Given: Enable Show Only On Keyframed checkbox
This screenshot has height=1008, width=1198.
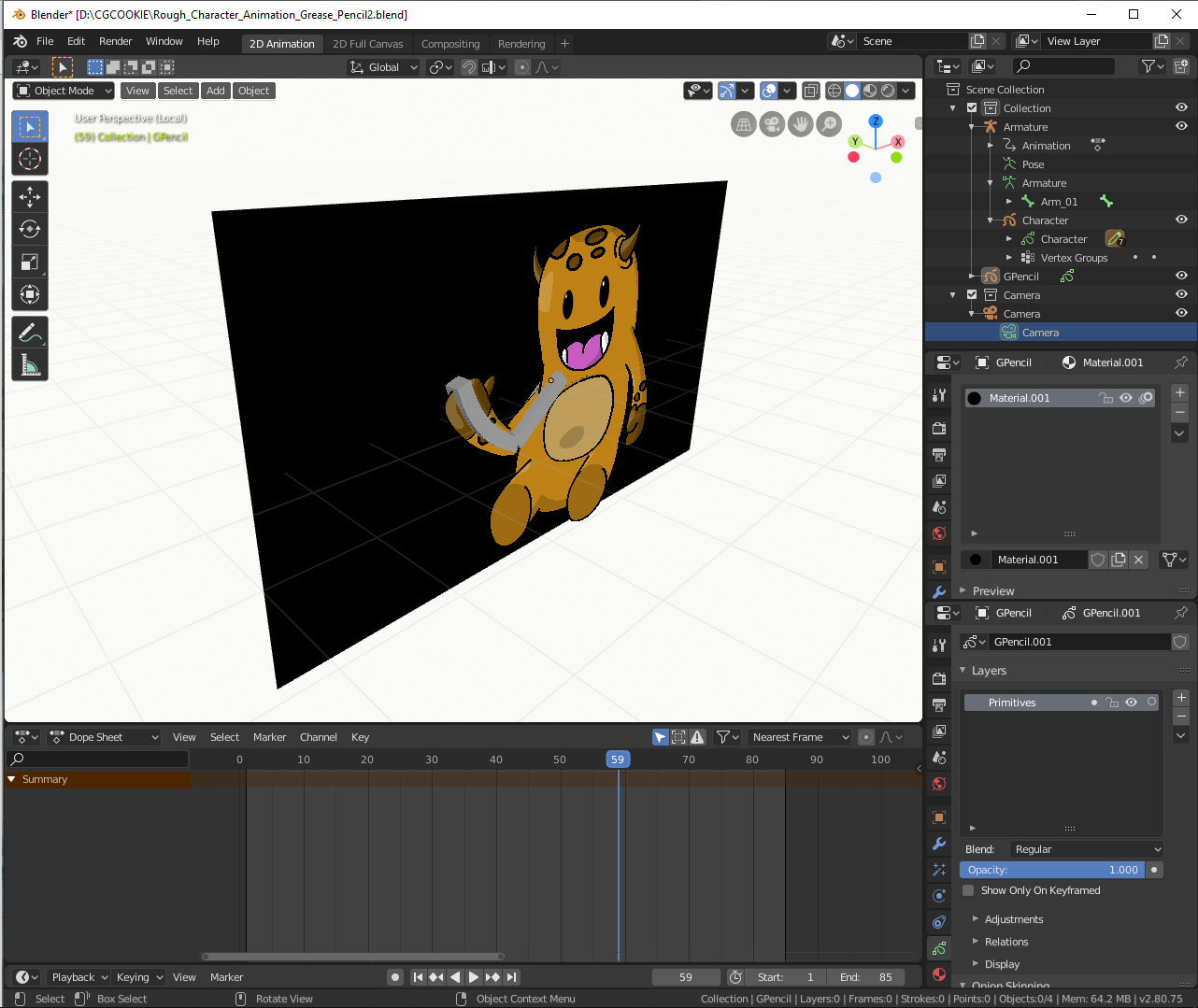Looking at the screenshot, I should point(968,890).
